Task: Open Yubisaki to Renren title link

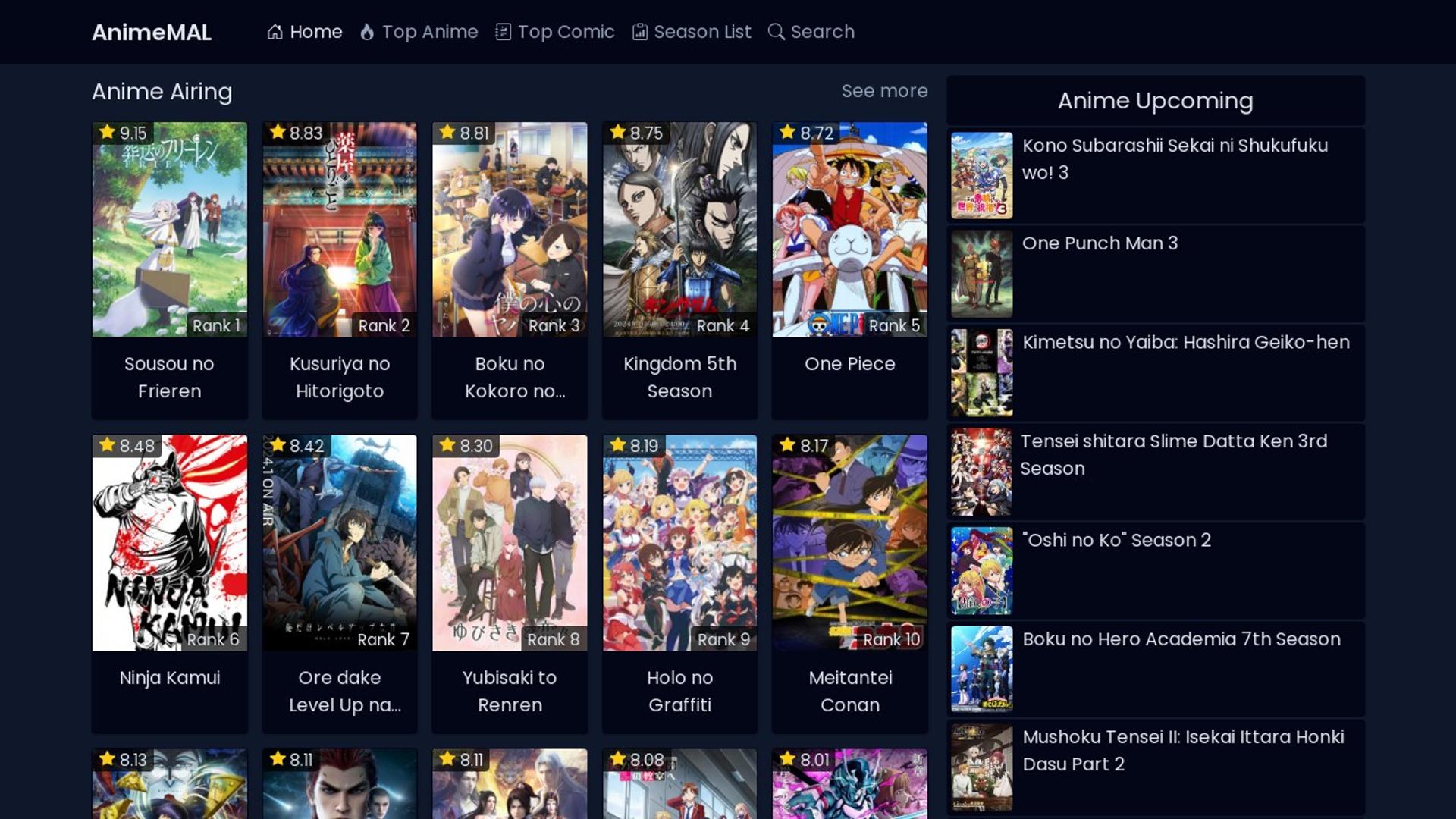Action: pyautogui.click(x=510, y=692)
